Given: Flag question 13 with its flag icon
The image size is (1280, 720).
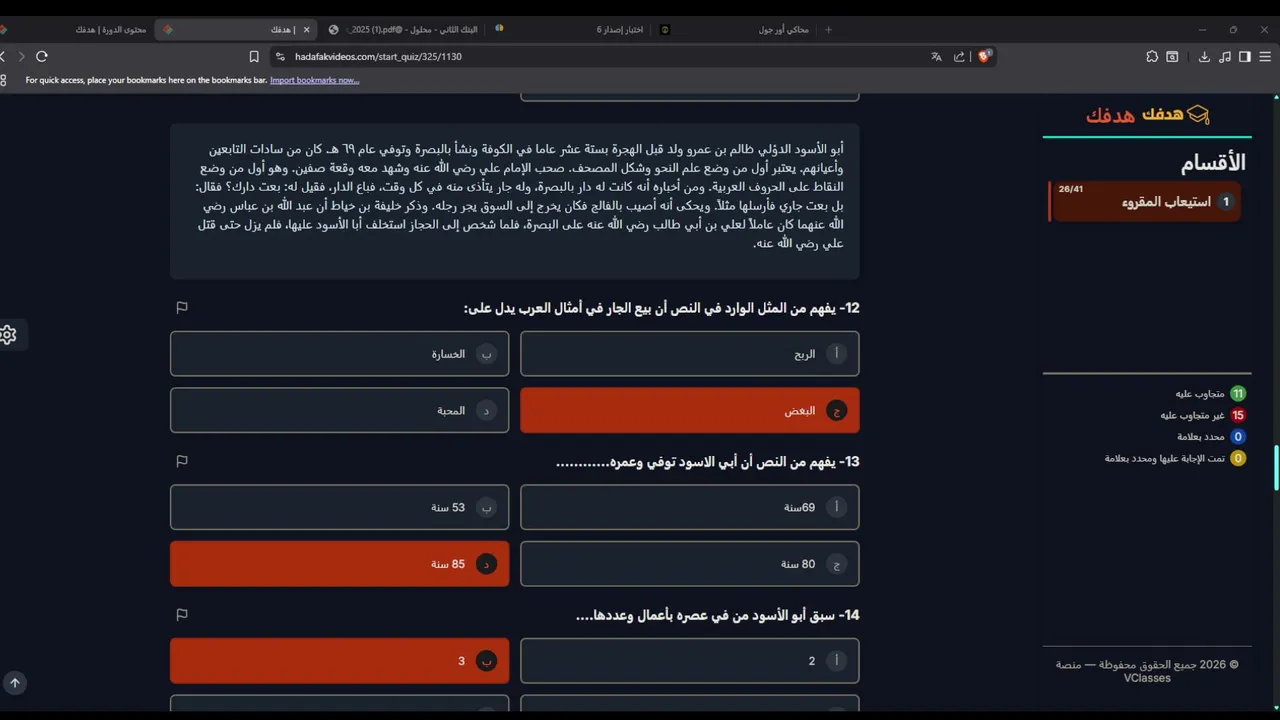Looking at the screenshot, I should [x=182, y=461].
